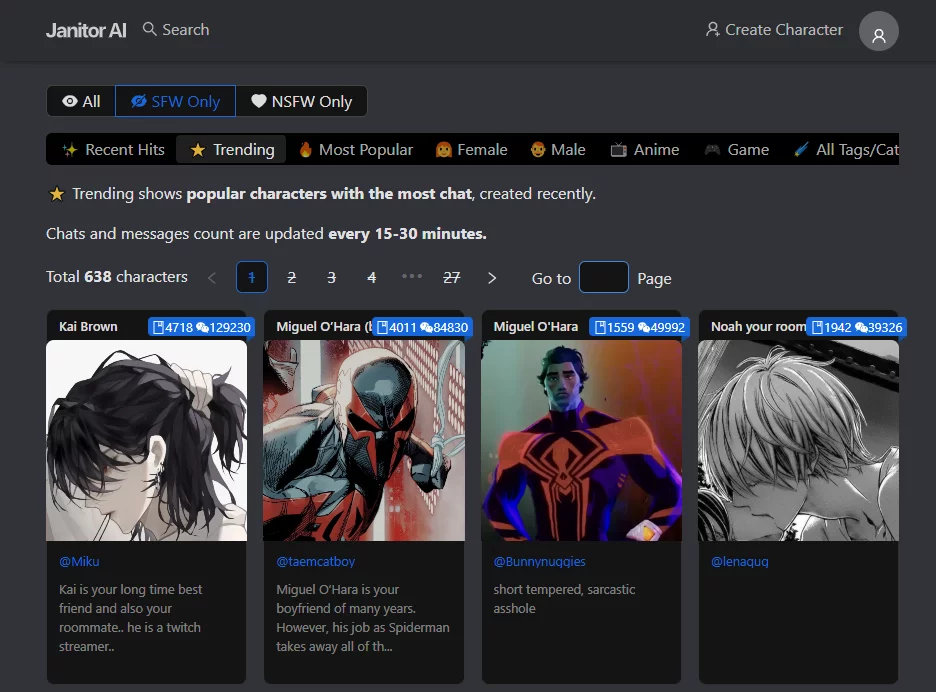Switch to the Recent Hits tab
Image resolution: width=936 pixels, height=692 pixels.
pyautogui.click(x=113, y=149)
